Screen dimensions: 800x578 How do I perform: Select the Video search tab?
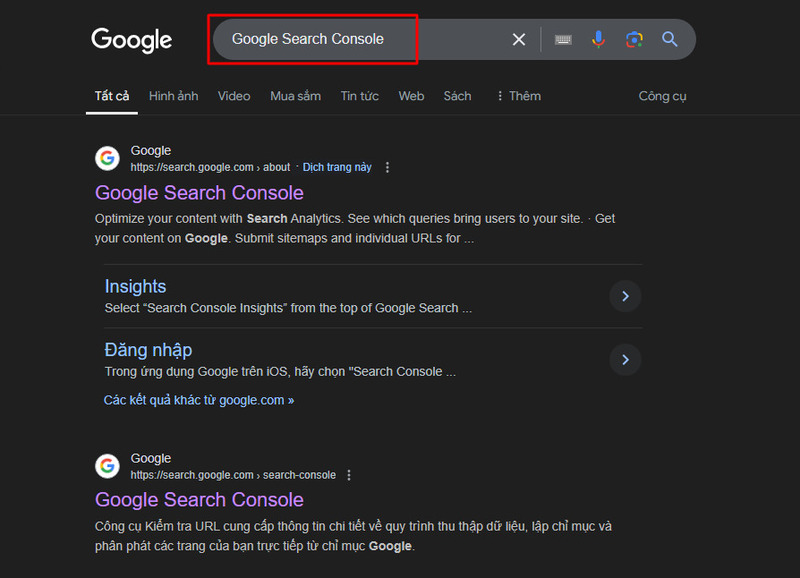tap(234, 96)
